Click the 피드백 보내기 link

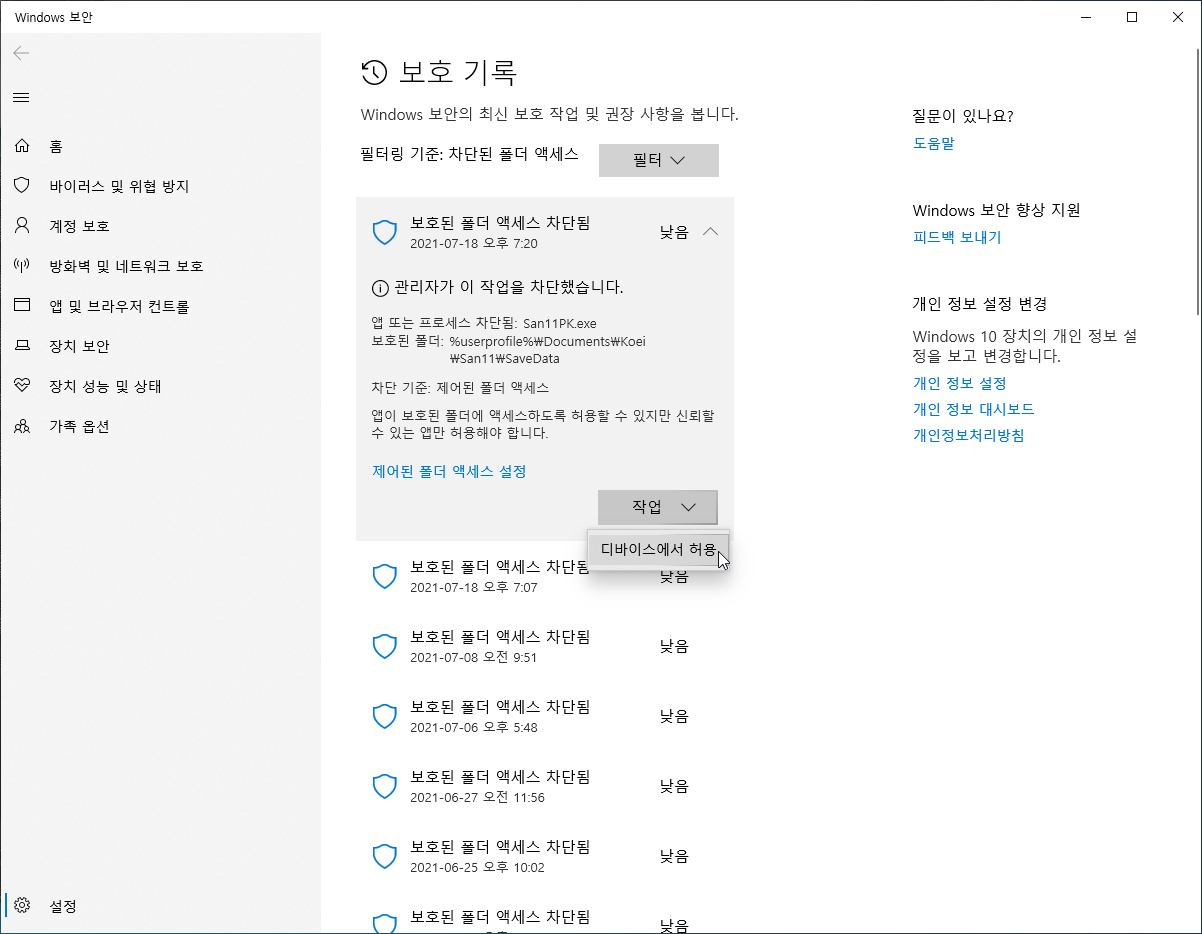[x=957, y=237]
